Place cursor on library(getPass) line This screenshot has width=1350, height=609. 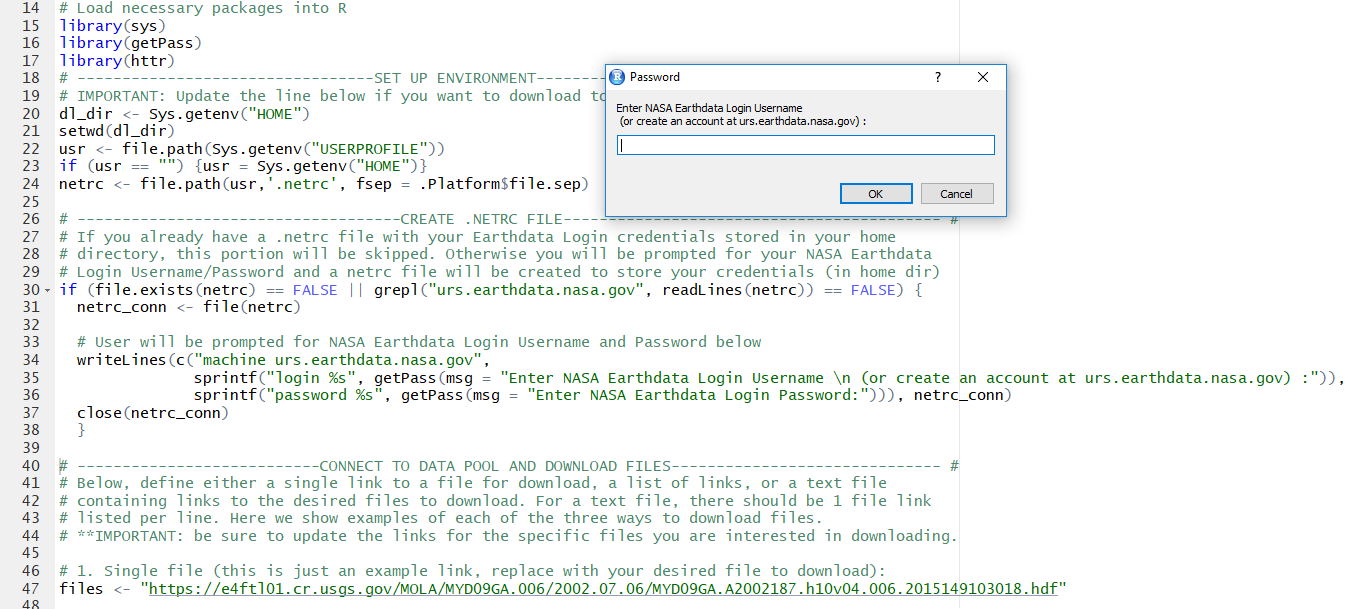[x=130, y=43]
